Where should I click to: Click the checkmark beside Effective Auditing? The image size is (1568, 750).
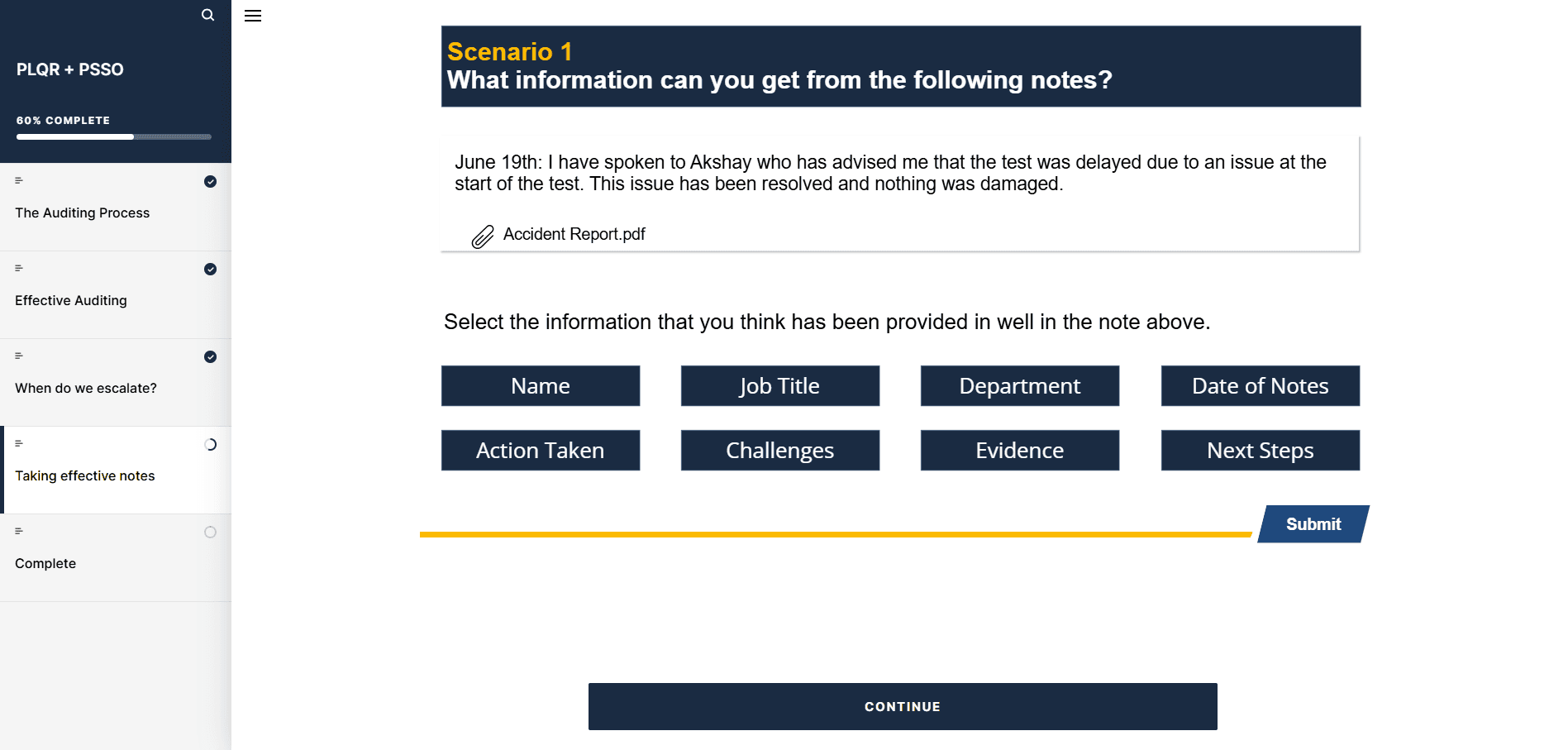pos(210,269)
